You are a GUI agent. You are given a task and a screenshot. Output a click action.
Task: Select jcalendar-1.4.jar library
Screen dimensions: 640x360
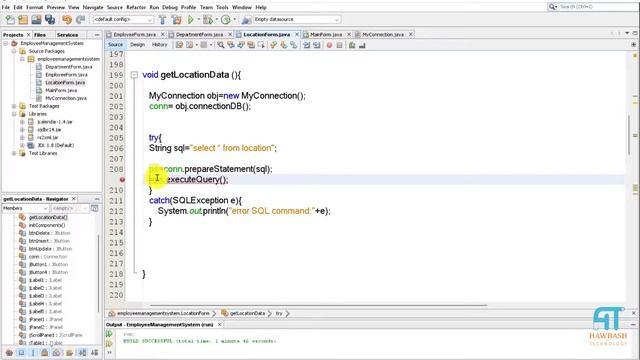pyautogui.click(x=55, y=122)
